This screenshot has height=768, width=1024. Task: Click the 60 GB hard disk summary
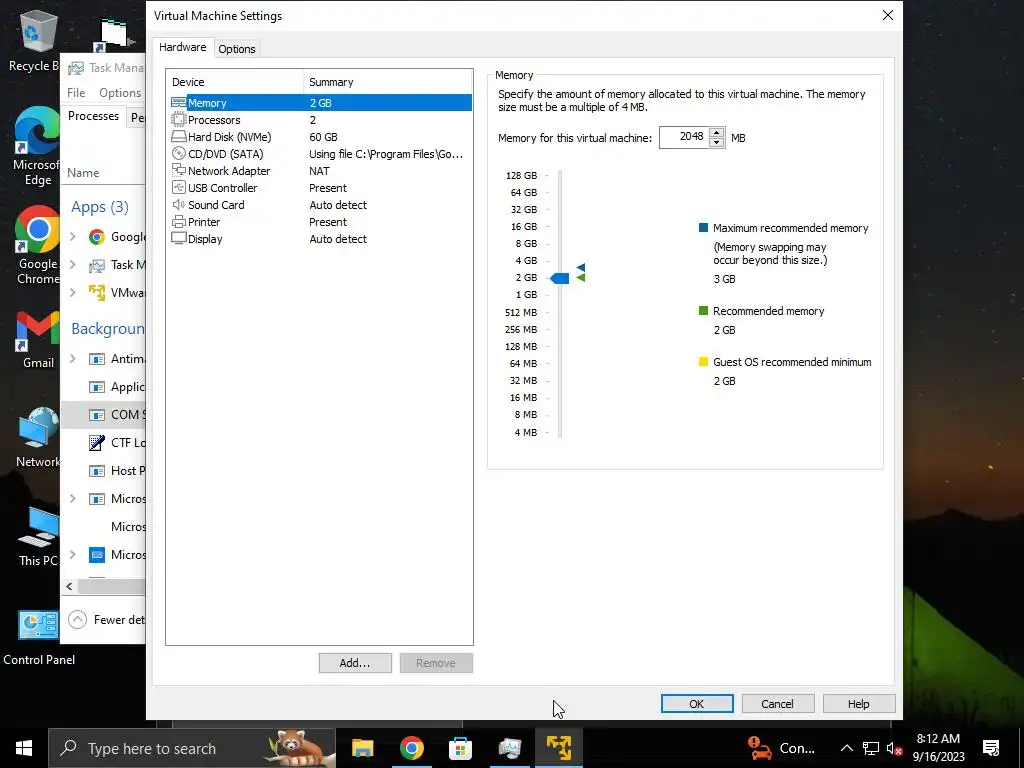(x=323, y=136)
